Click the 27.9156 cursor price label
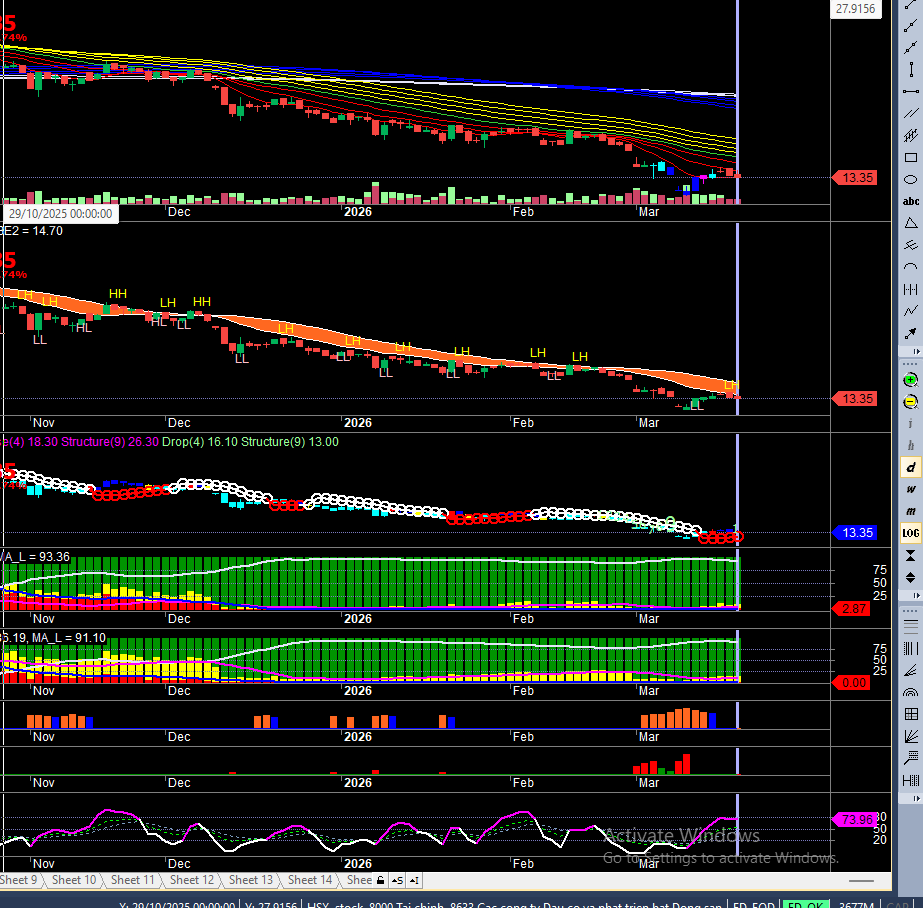Image resolution: width=923 pixels, height=908 pixels. coord(856,9)
